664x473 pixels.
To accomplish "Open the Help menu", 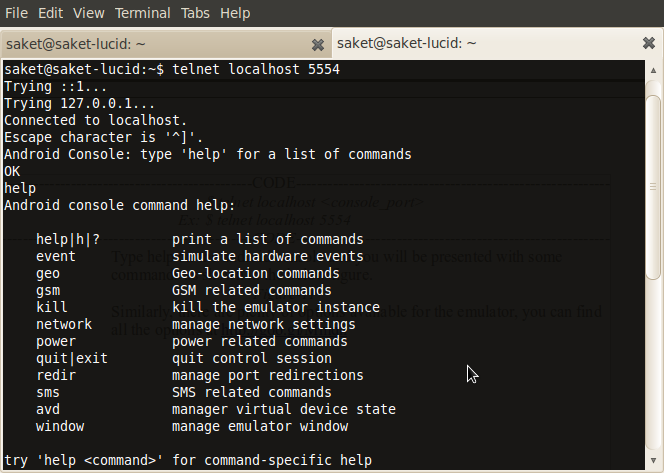I will tap(235, 13).
